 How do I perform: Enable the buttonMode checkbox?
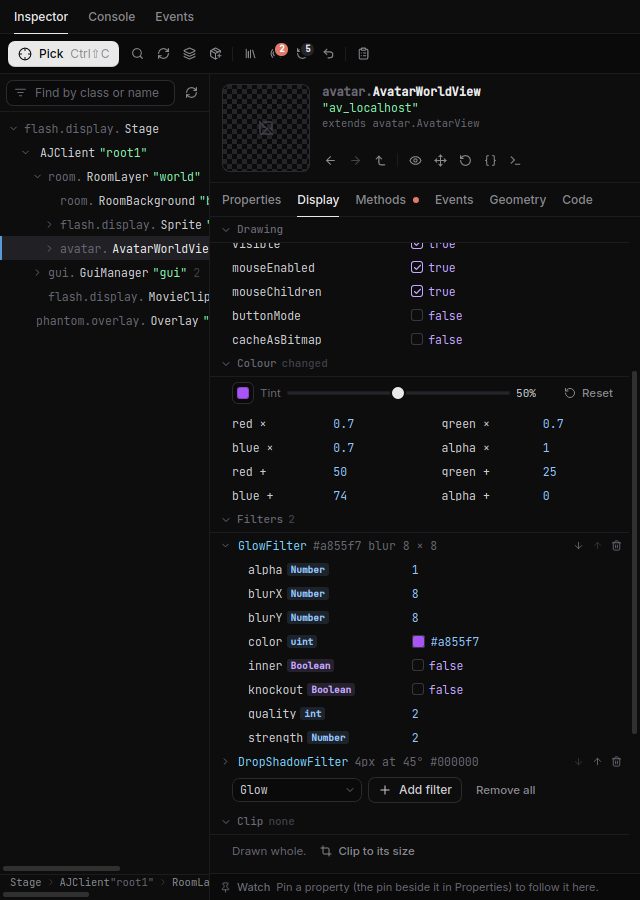coord(417,315)
